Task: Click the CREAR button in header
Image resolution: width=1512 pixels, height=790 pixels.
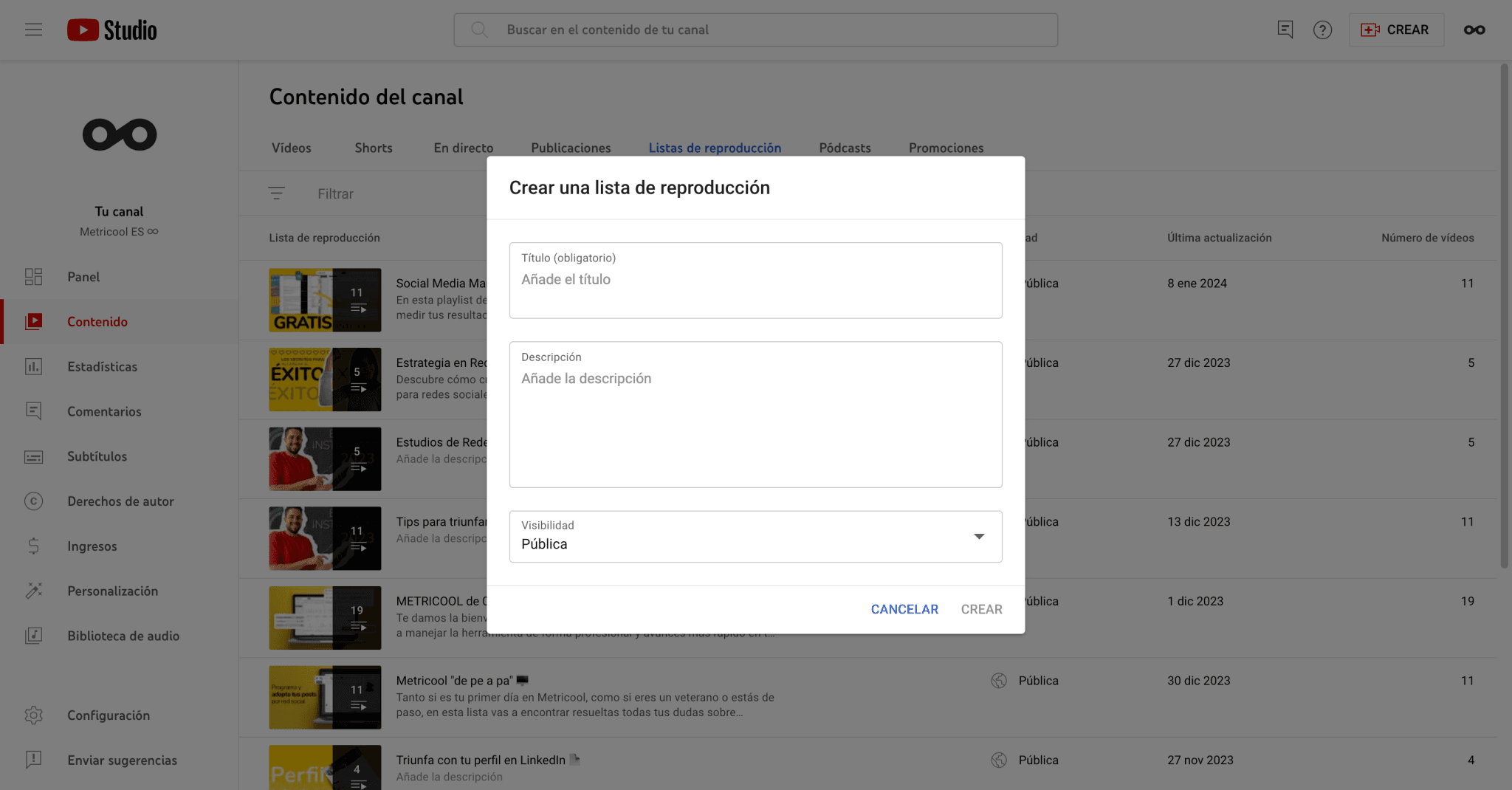Action: point(1396,30)
